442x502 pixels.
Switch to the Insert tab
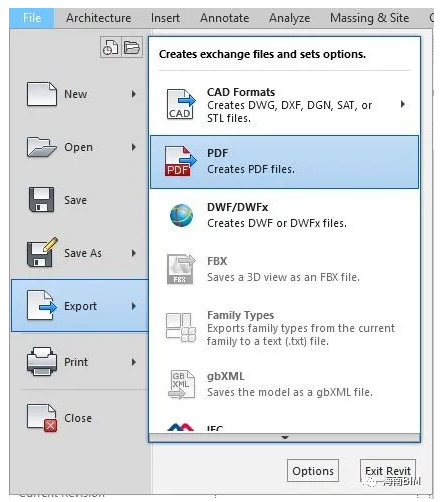click(165, 18)
